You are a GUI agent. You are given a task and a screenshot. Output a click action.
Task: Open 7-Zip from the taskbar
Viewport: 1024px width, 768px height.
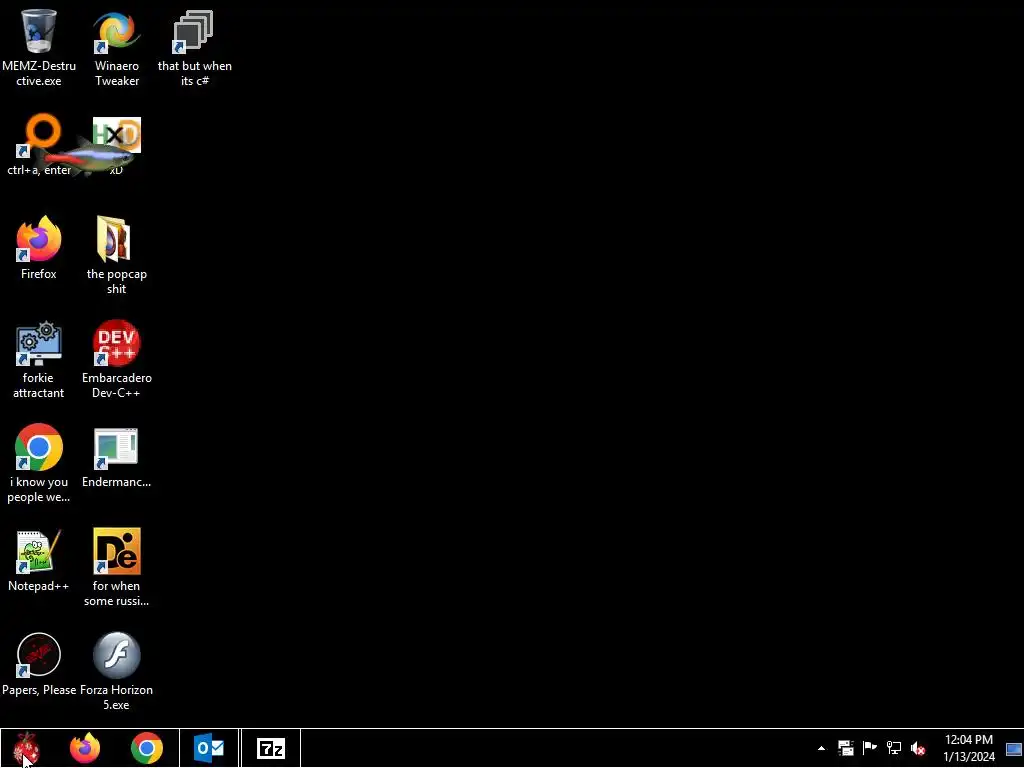[x=270, y=748]
